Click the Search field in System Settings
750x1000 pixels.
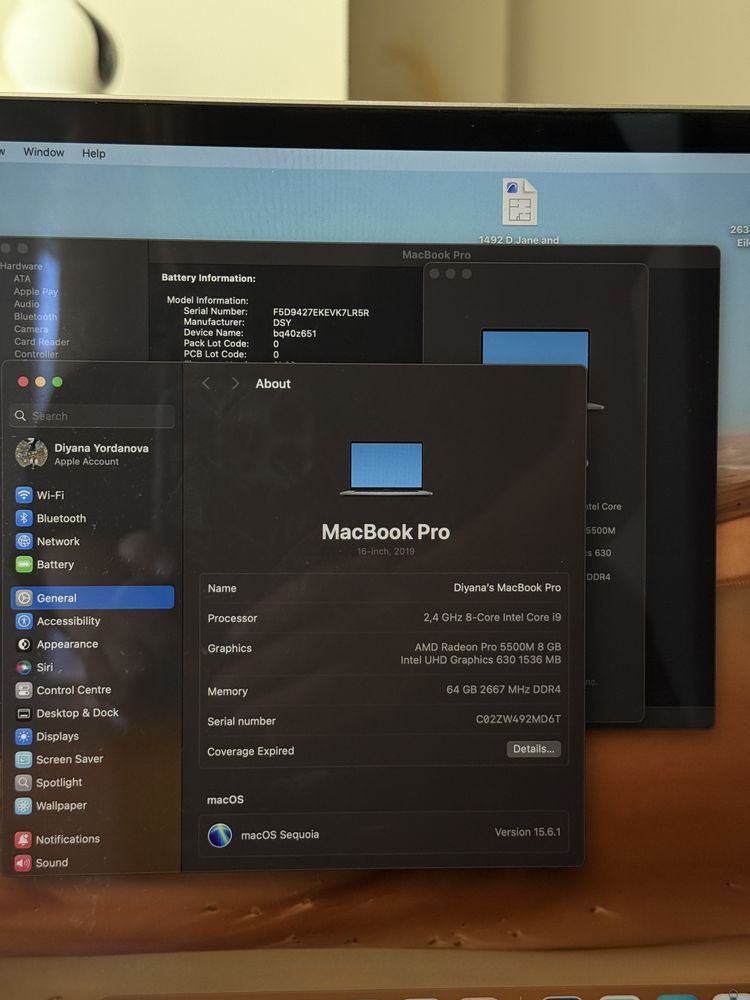(92, 416)
